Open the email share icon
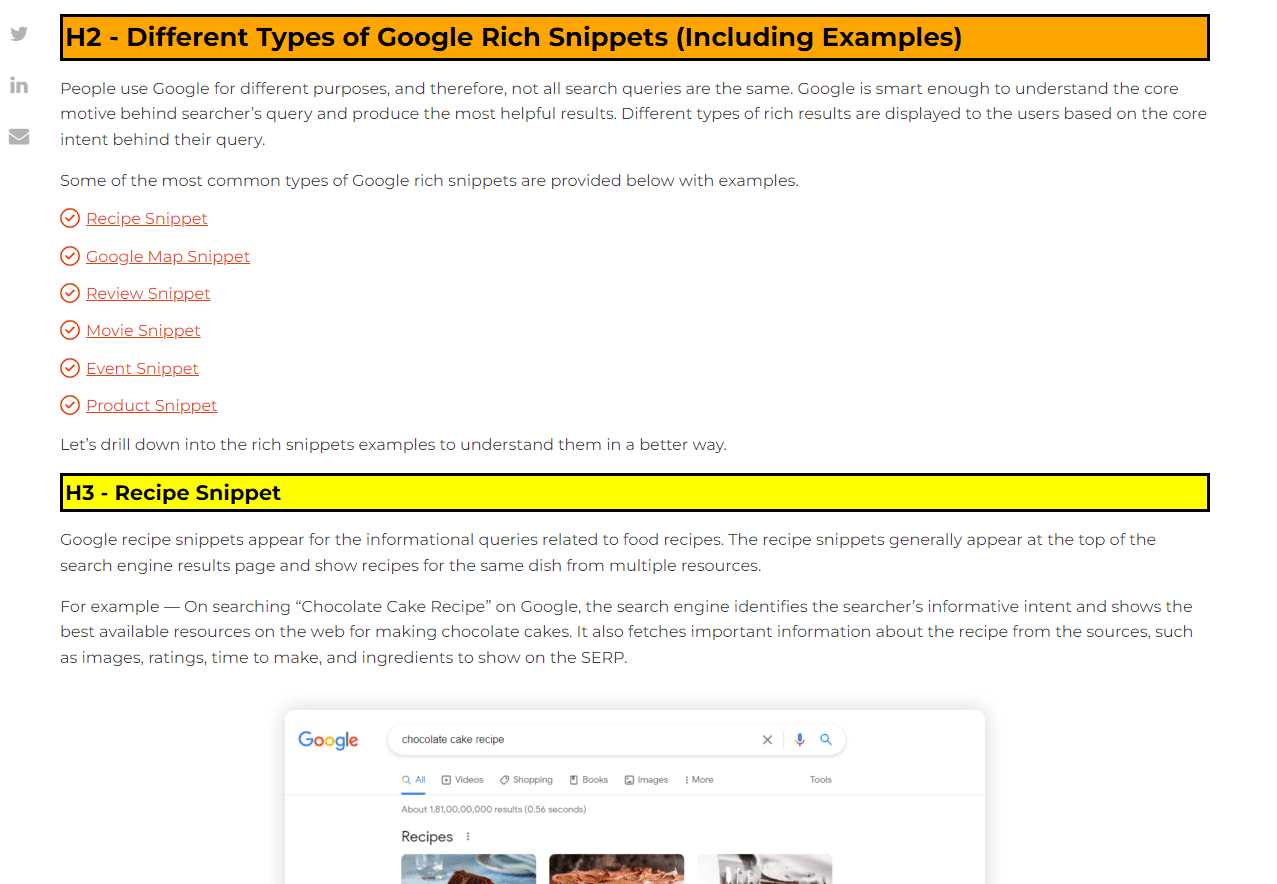This screenshot has height=884, width=1277. [18, 136]
